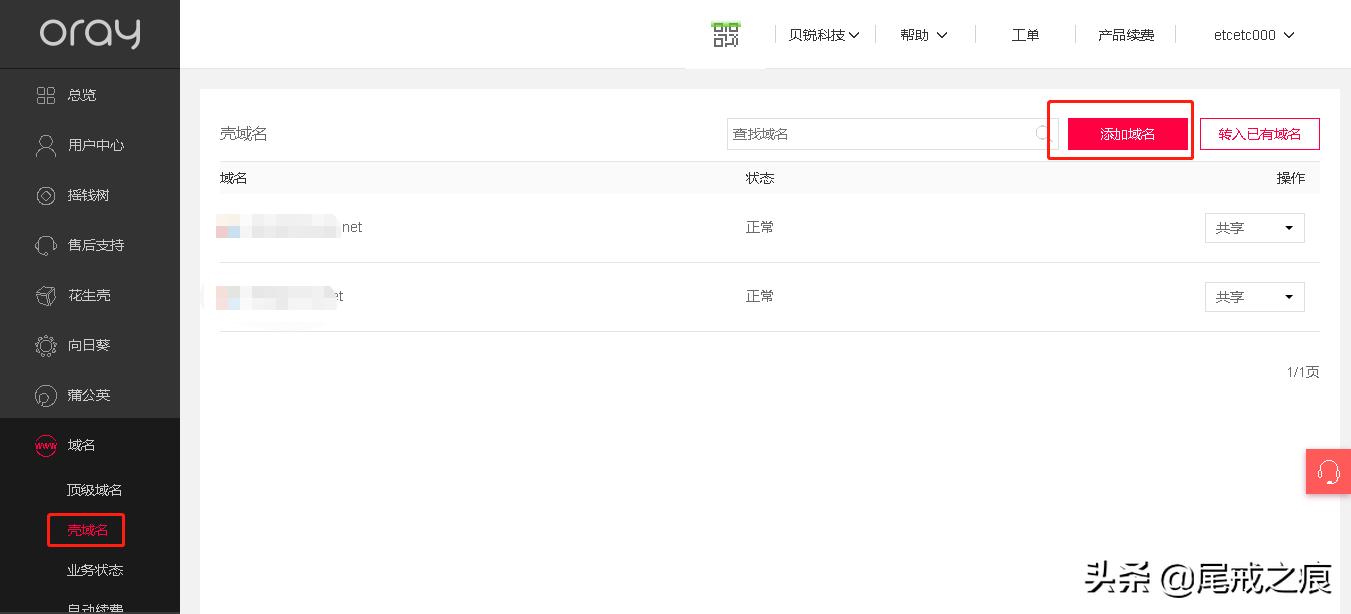Image resolution: width=1351 pixels, height=614 pixels.
Task: Click the 转入已有域名 button
Action: (x=1260, y=134)
